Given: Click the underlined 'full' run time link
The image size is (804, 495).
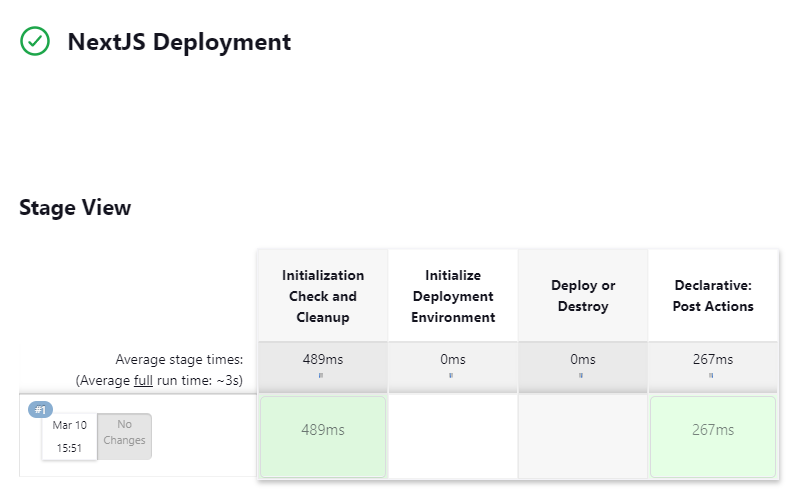Looking at the screenshot, I should coord(144,381).
